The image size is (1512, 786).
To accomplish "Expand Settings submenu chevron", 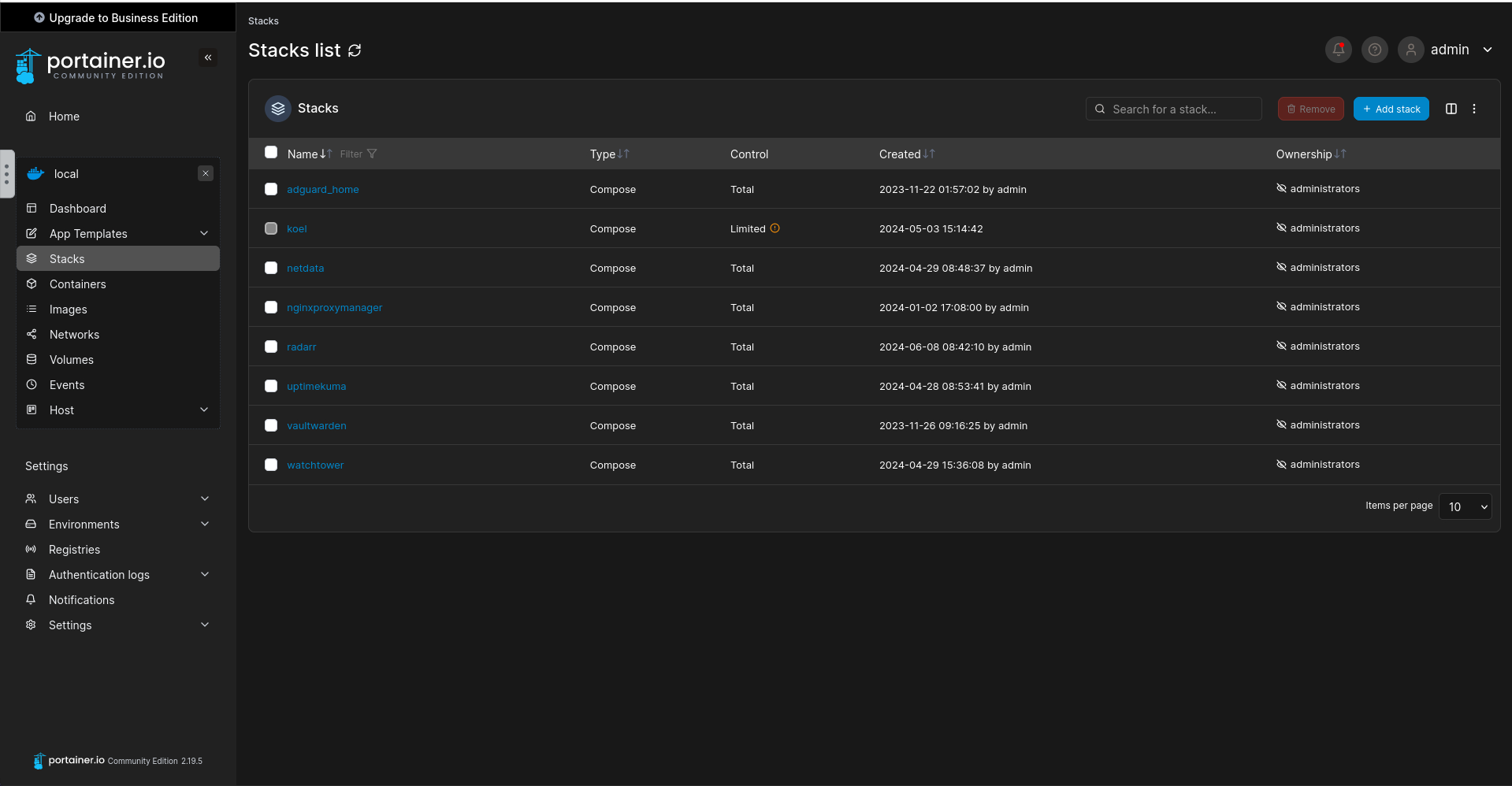I will point(205,625).
